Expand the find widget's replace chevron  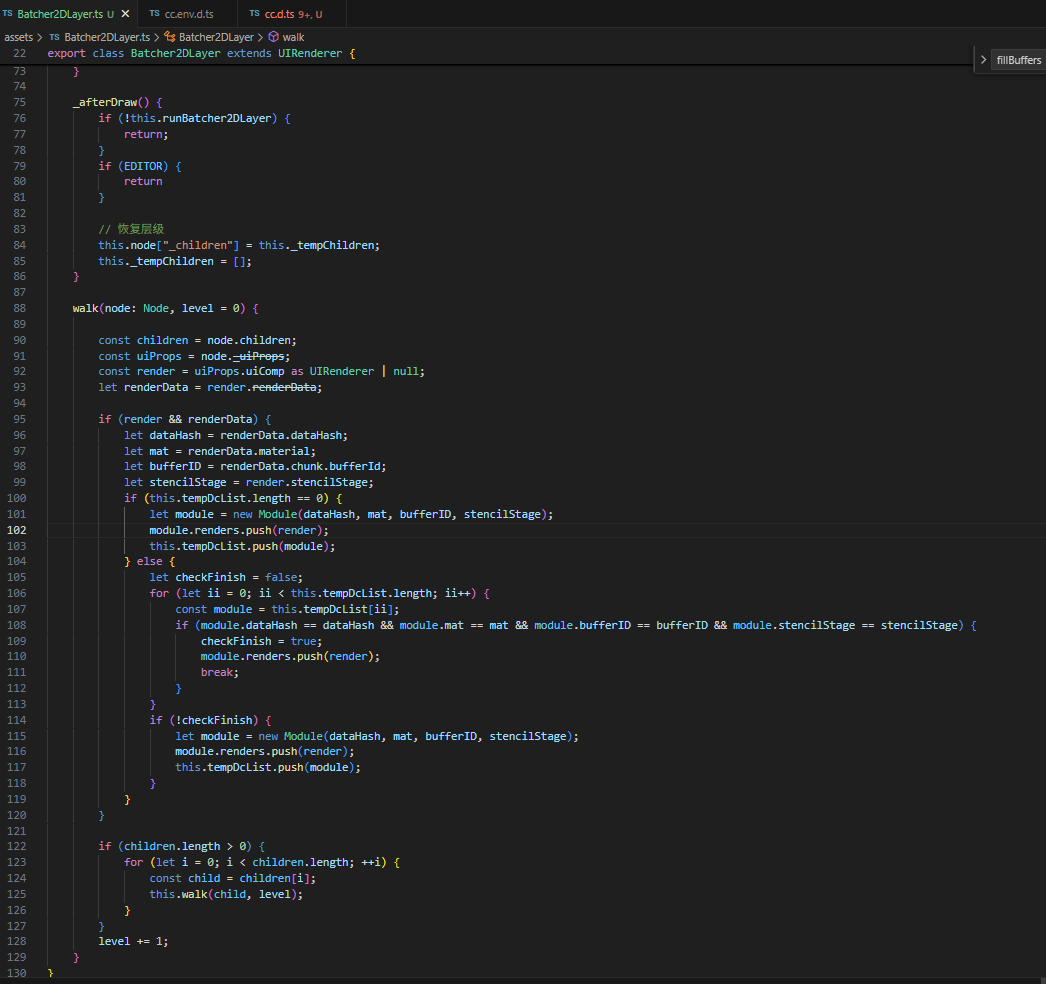[x=982, y=60]
